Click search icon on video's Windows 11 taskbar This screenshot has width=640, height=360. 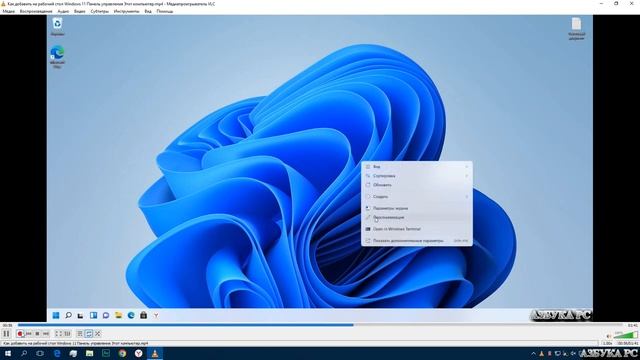pos(68,315)
